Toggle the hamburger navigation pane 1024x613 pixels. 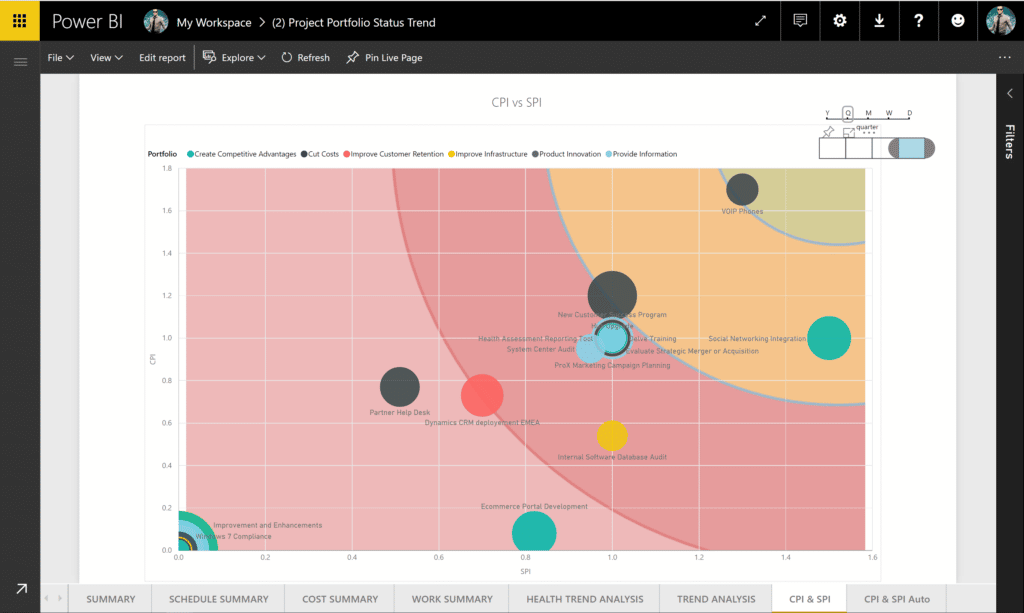tap(20, 62)
